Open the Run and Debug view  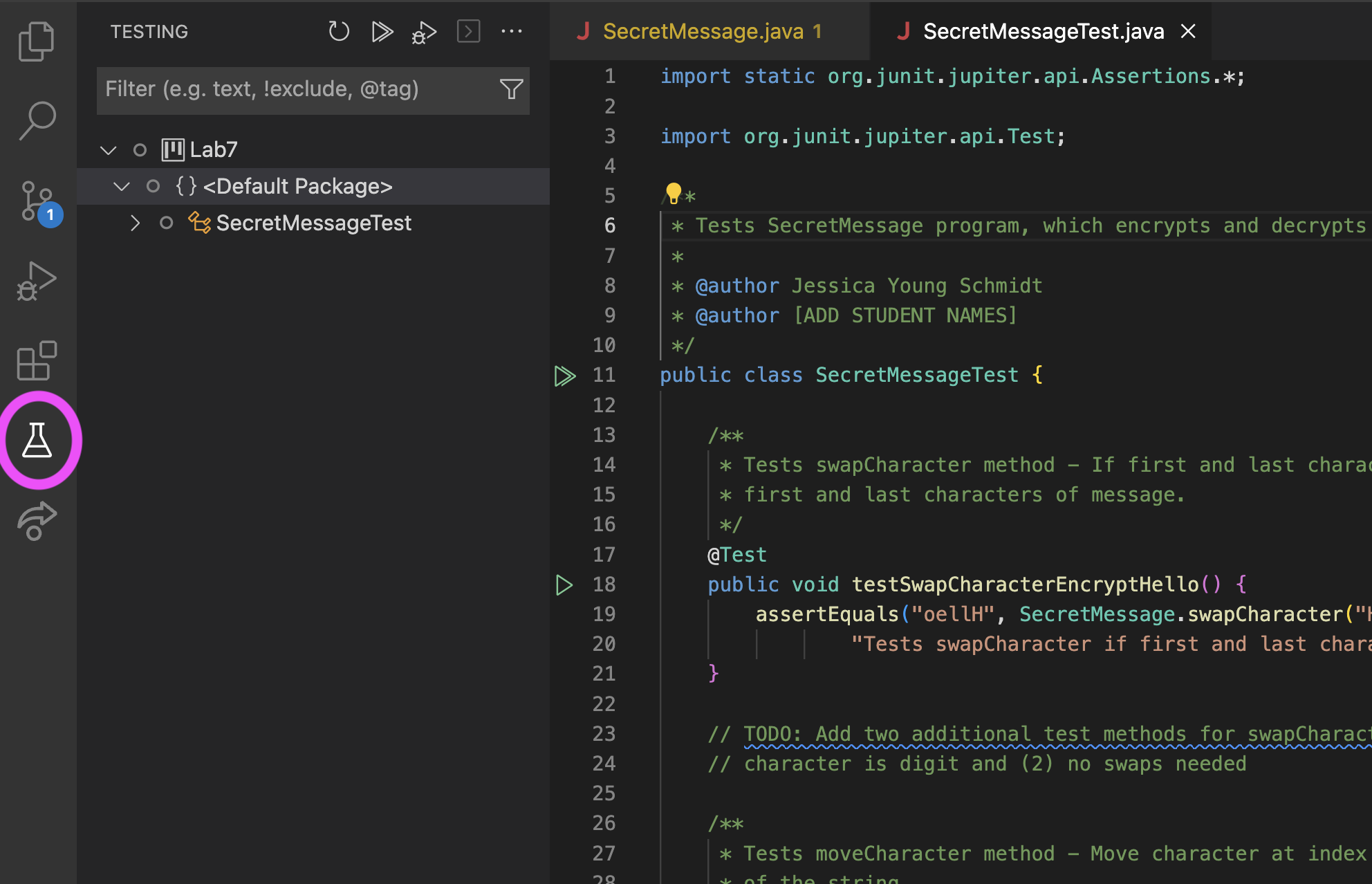[x=36, y=280]
